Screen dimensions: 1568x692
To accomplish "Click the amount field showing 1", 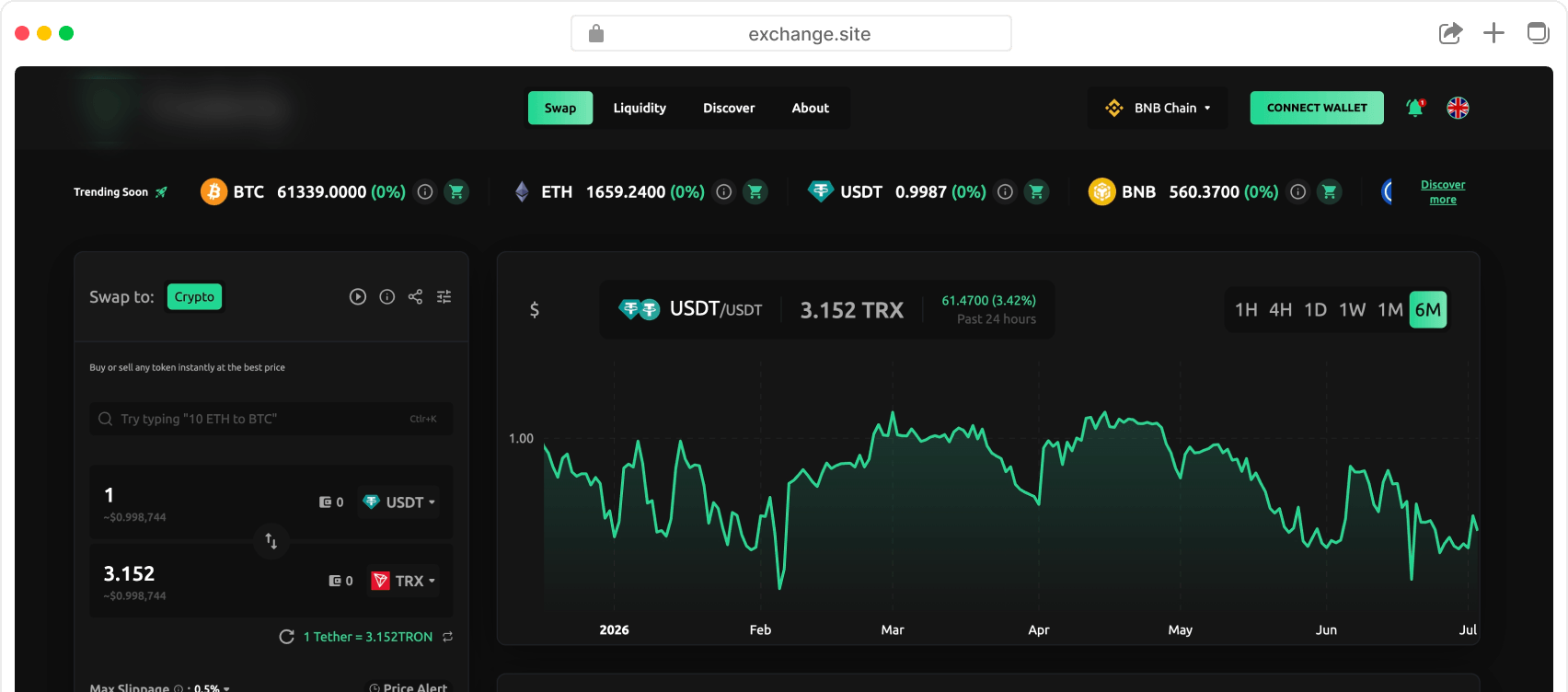I will 110,495.
